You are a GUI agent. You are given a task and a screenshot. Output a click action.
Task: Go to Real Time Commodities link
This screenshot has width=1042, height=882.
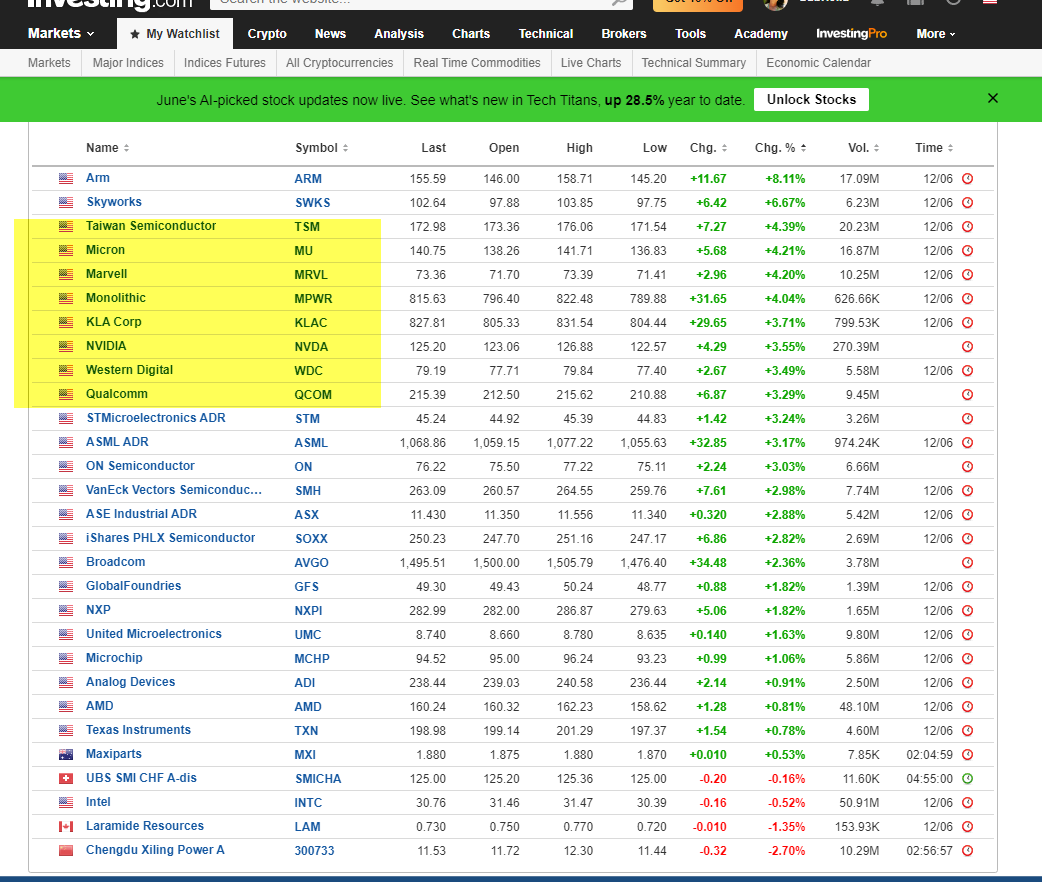(477, 63)
